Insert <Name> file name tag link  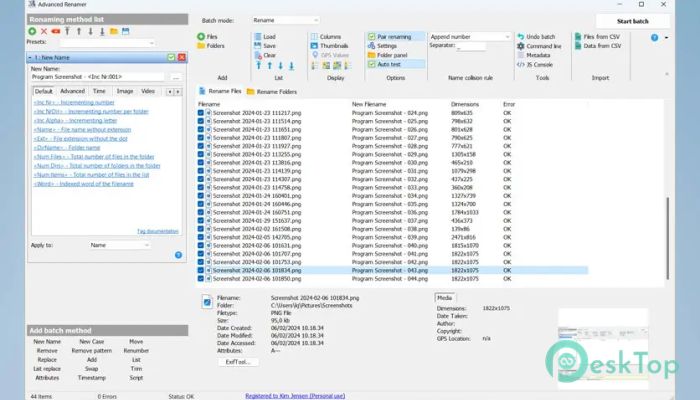click(82, 129)
